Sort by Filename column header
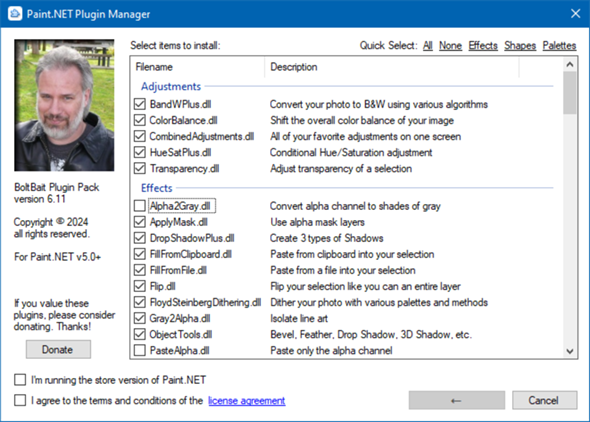This screenshot has width=590, height=422. 198,67
